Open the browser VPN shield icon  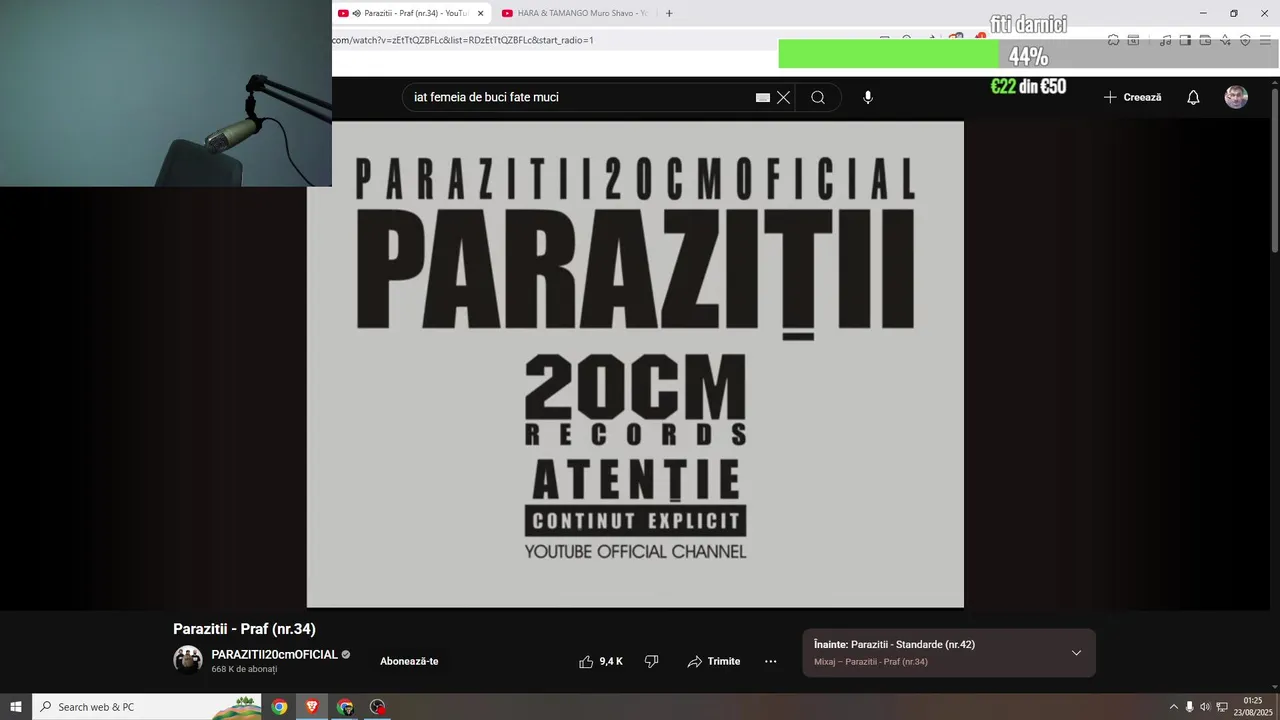tap(1245, 40)
